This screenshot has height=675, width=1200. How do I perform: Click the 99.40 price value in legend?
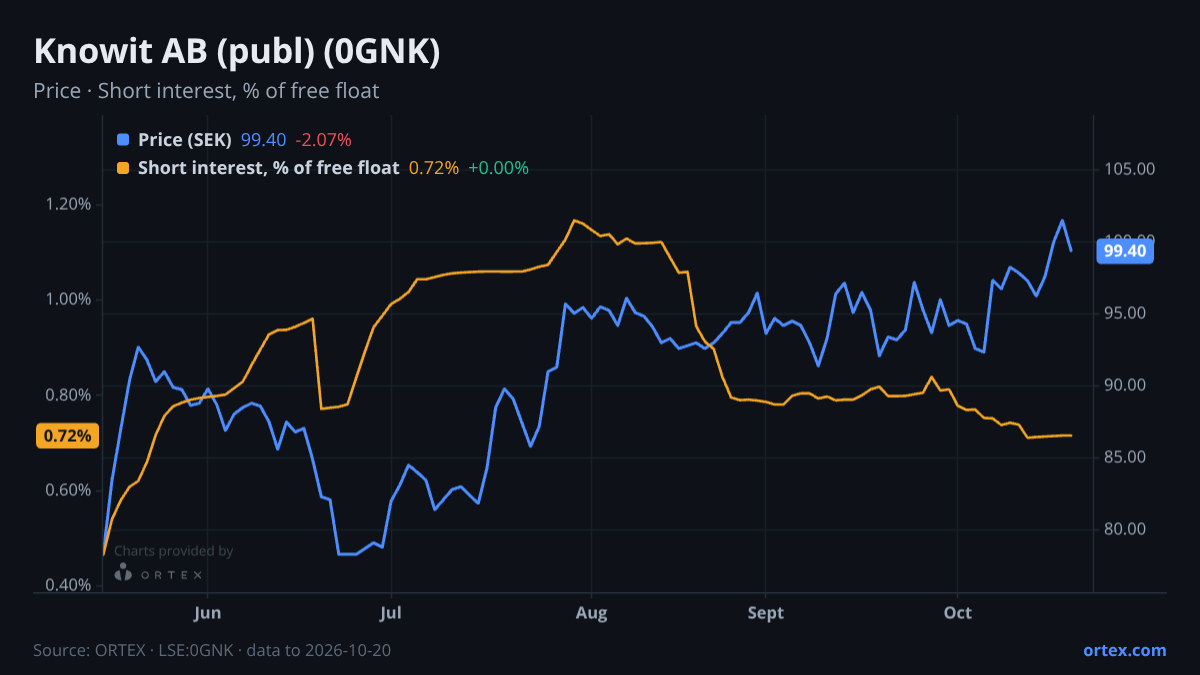point(263,140)
